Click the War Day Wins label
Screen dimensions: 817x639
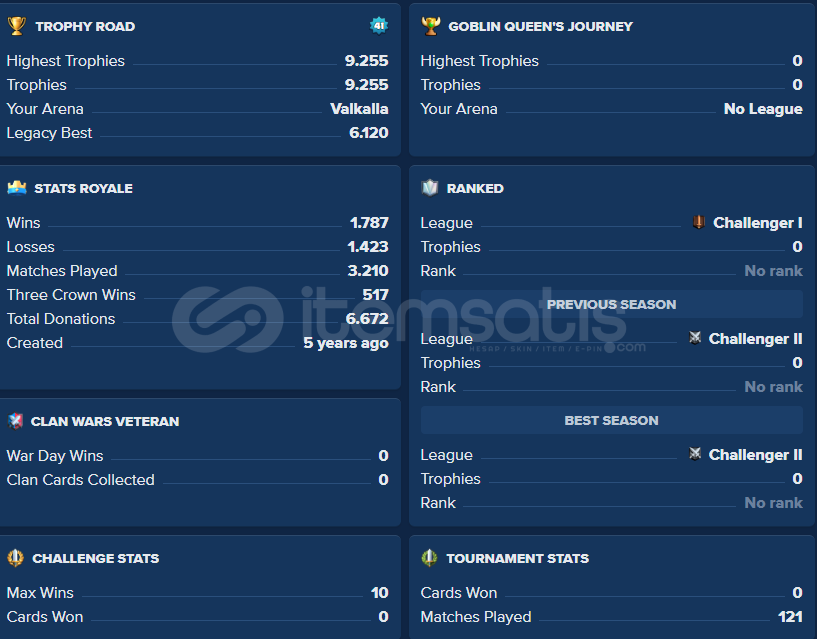click(55, 456)
